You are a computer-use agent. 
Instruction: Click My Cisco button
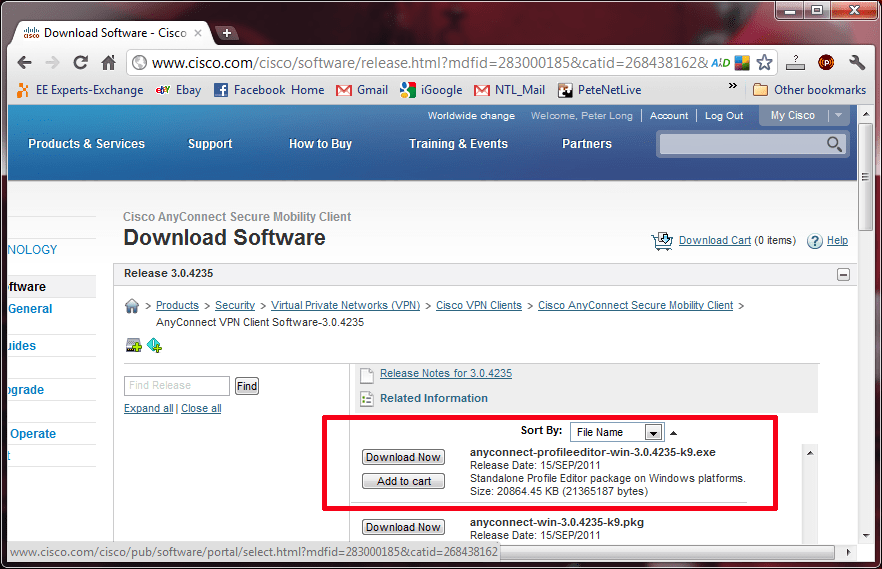(x=793, y=115)
